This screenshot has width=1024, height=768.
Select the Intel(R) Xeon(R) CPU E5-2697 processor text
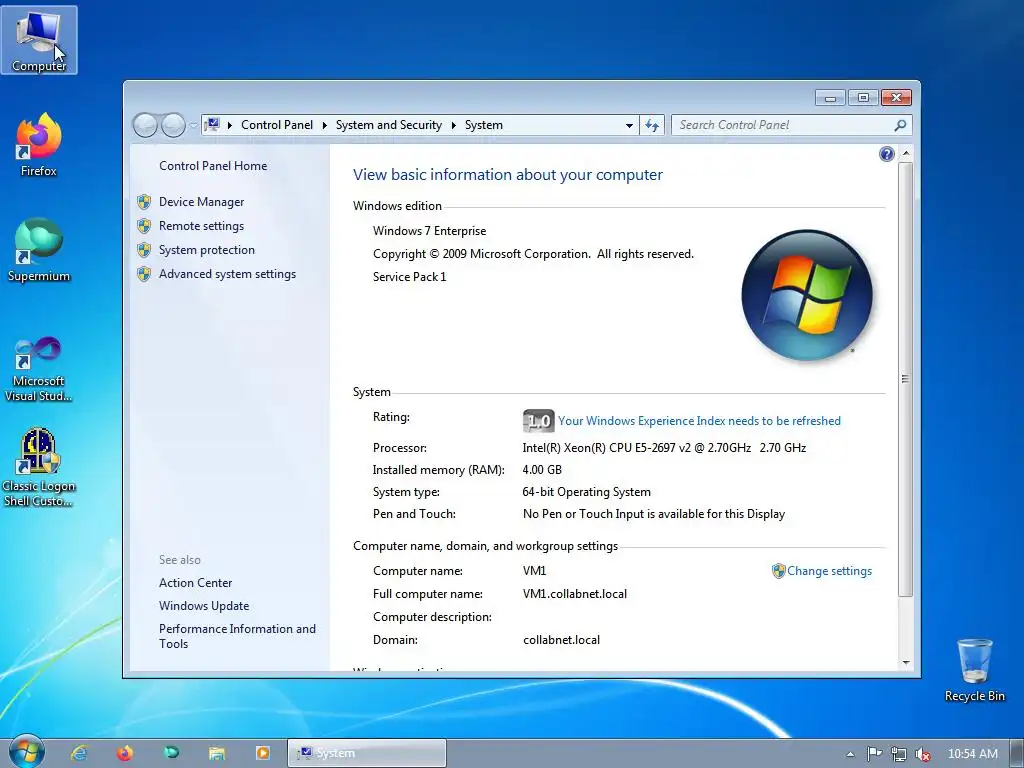point(664,448)
